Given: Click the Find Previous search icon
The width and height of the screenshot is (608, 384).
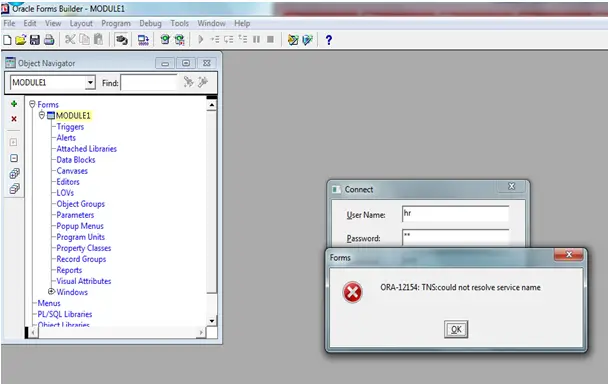Looking at the screenshot, I should pyautogui.click(x=203, y=81).
